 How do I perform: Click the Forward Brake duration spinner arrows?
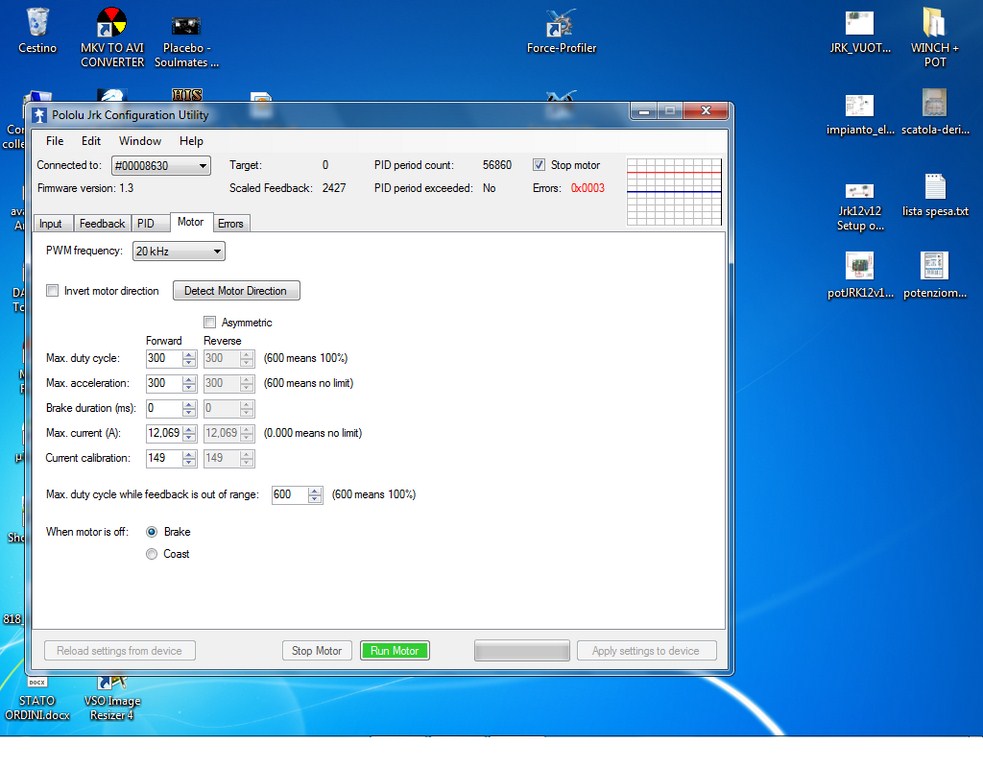(x=189, y=409)
